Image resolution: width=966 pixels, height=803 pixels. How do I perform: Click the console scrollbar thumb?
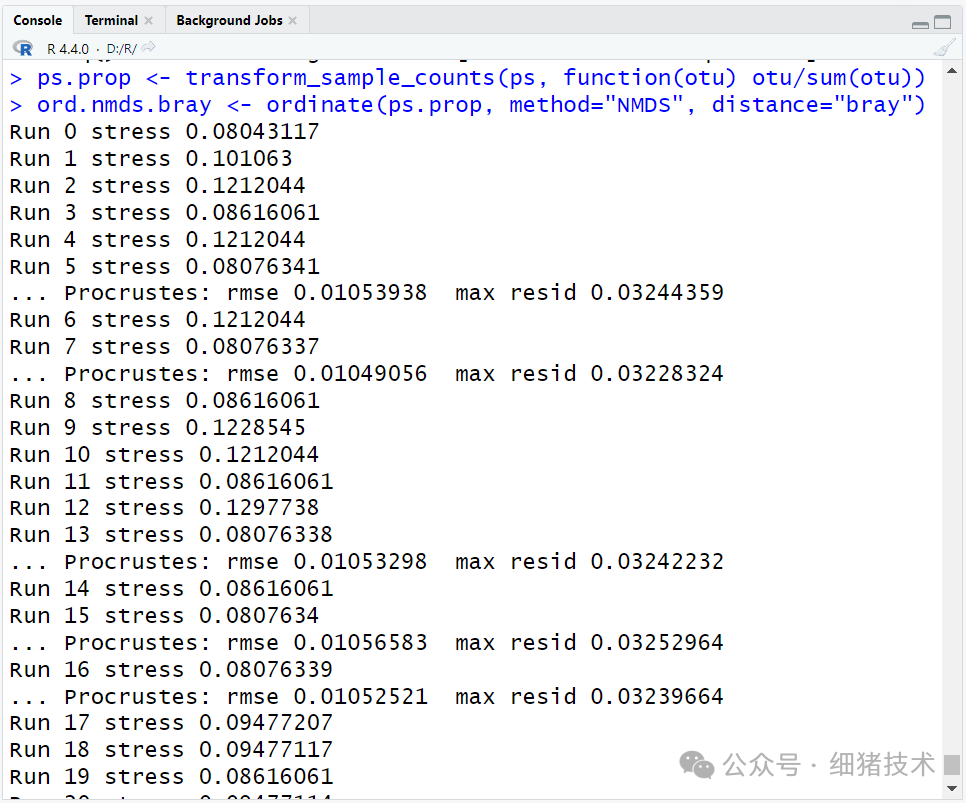(952, 764)
